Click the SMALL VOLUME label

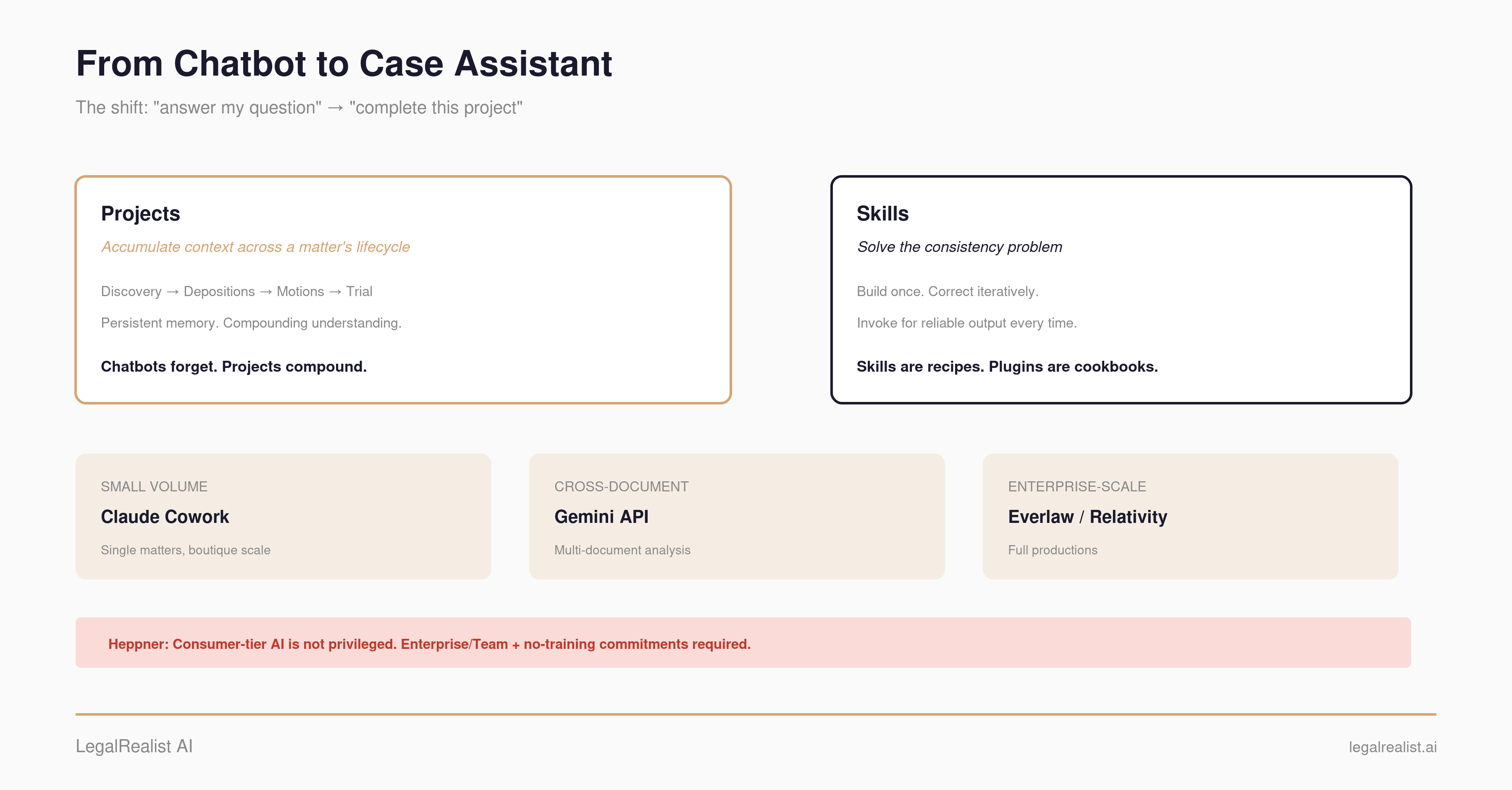[154, 487]
